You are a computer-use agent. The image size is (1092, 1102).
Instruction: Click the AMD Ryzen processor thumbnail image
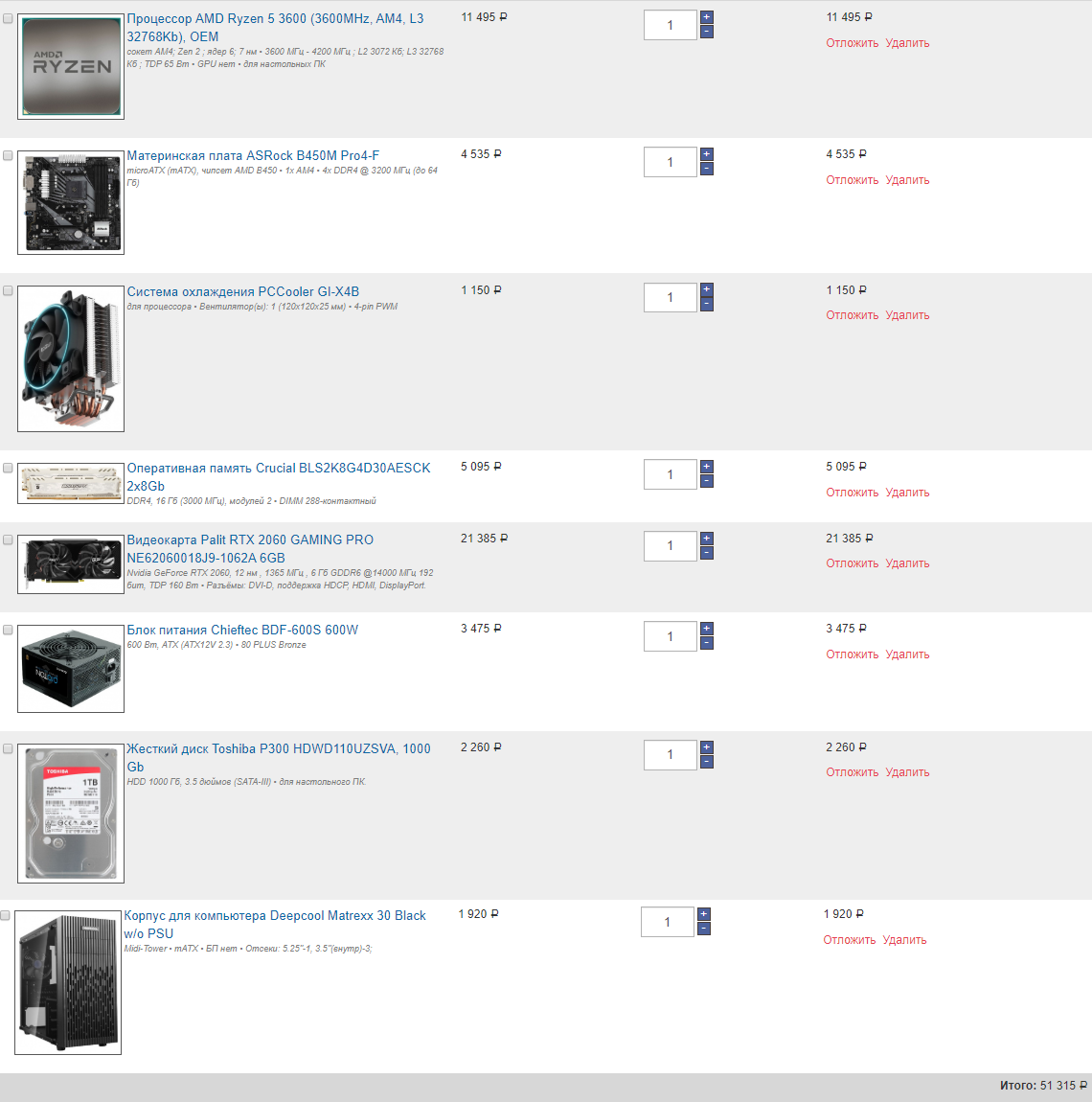(x=71, y=67)
